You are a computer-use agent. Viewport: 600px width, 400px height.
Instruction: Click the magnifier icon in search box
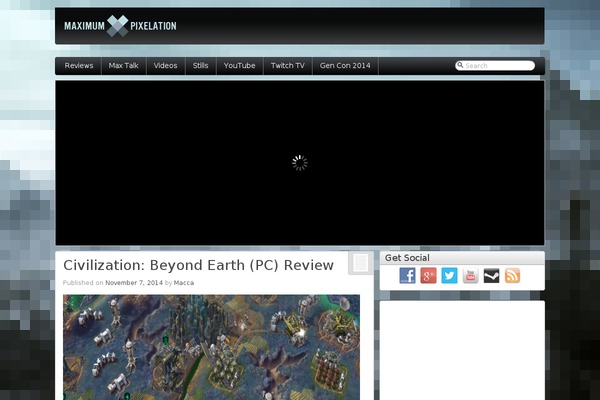[460, 65]
